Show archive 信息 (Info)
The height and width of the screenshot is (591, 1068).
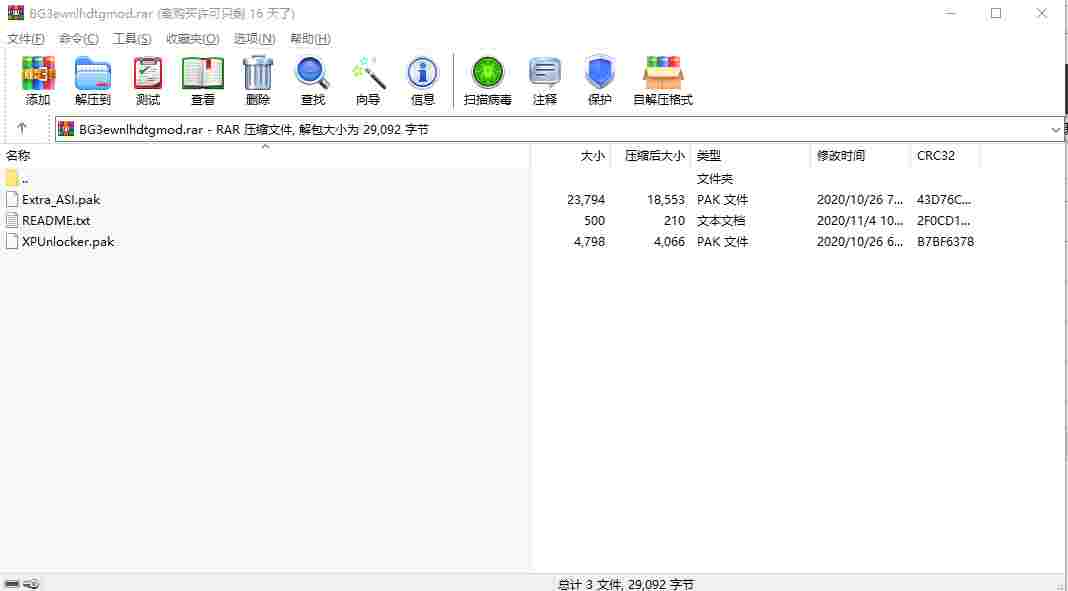422,74
